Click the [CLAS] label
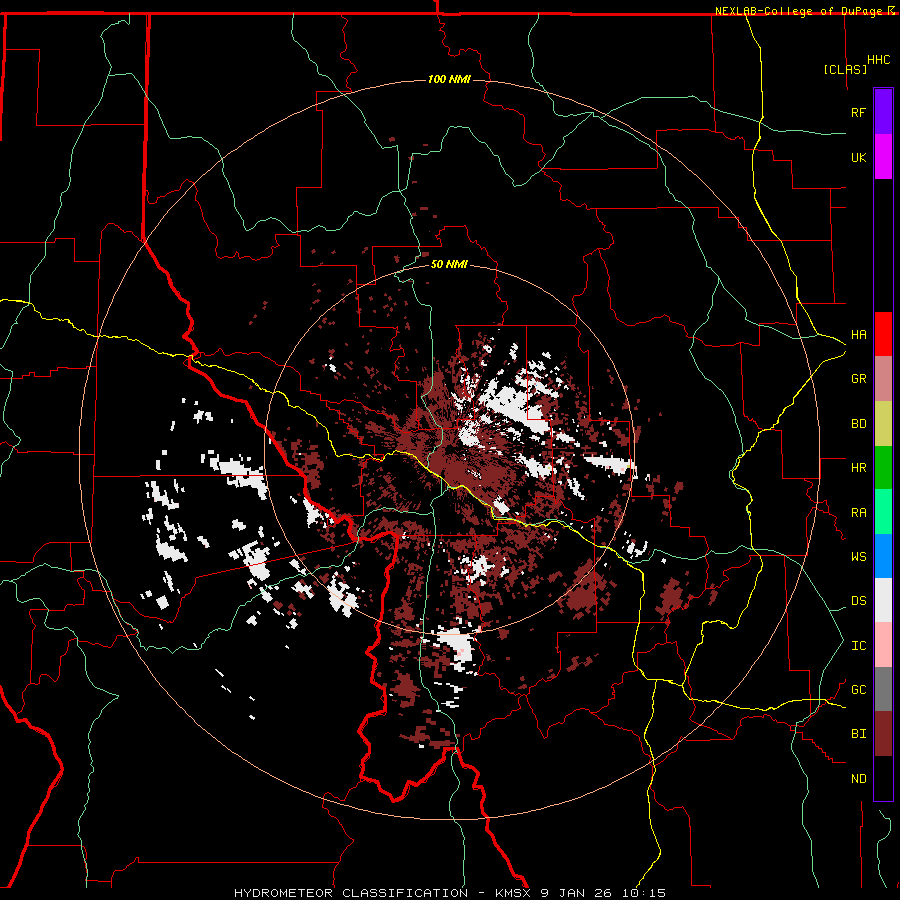The width and height of the screenshot is (900, 900). pyautogui.click(x=845, y=70)
